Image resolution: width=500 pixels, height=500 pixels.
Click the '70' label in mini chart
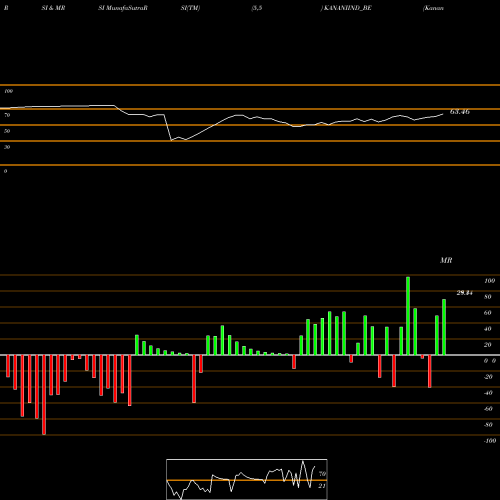click(322, 474)
